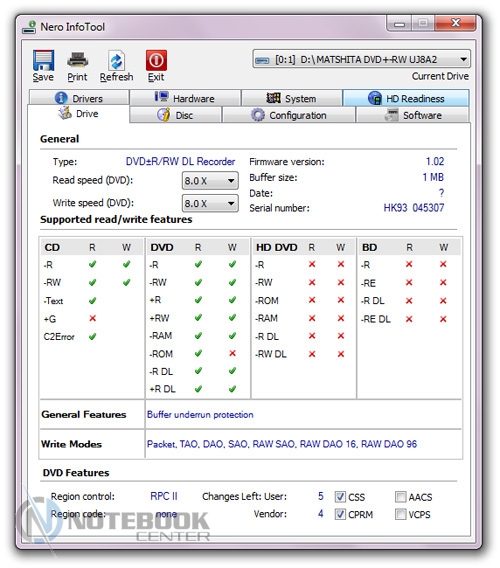Minimize the Nero InfoTool window

pyautogui.click(x=399, y=24)
